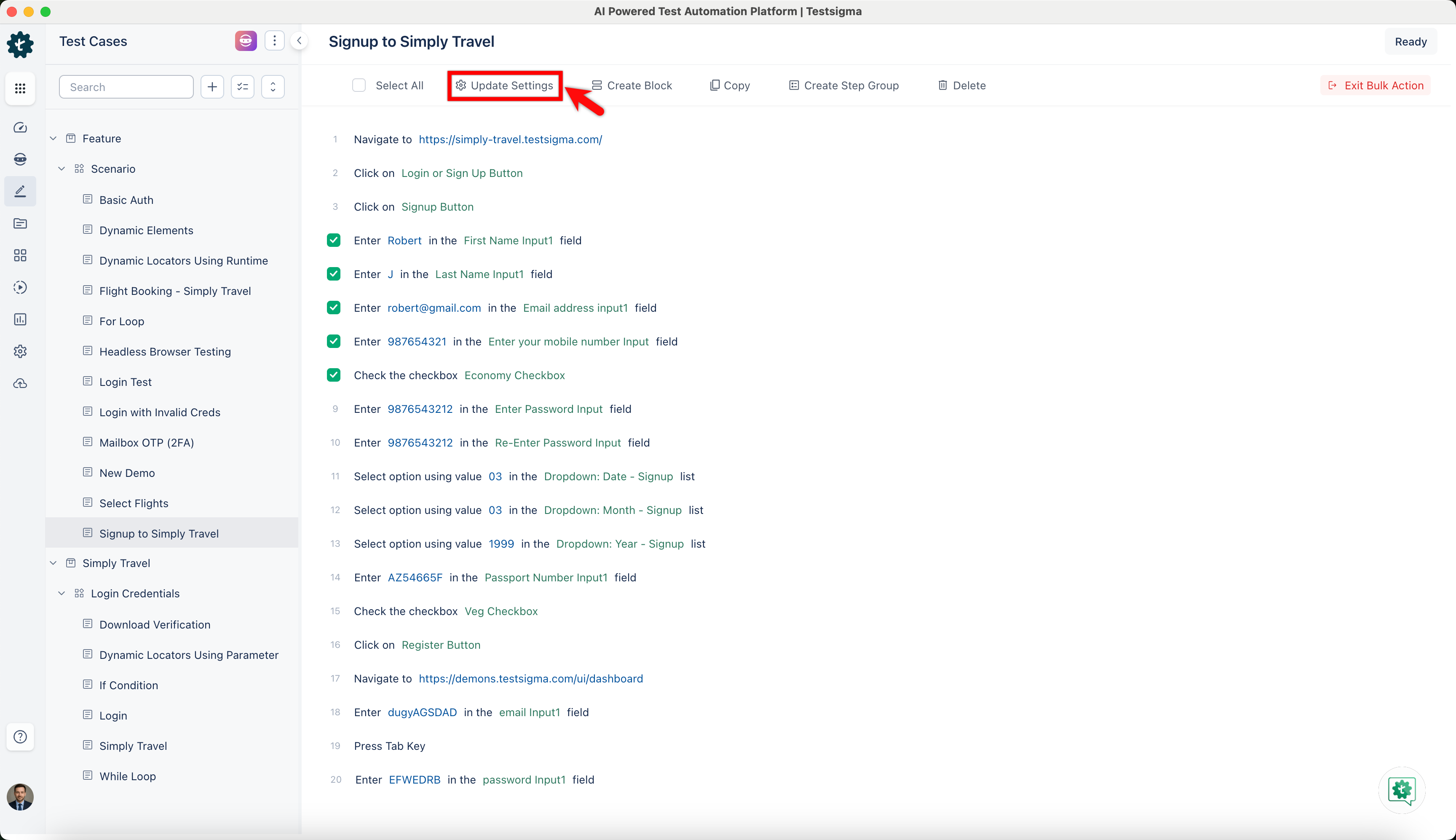Copy the selected steps
Screen dimensions: 1456x840
[x=730, y=86]
